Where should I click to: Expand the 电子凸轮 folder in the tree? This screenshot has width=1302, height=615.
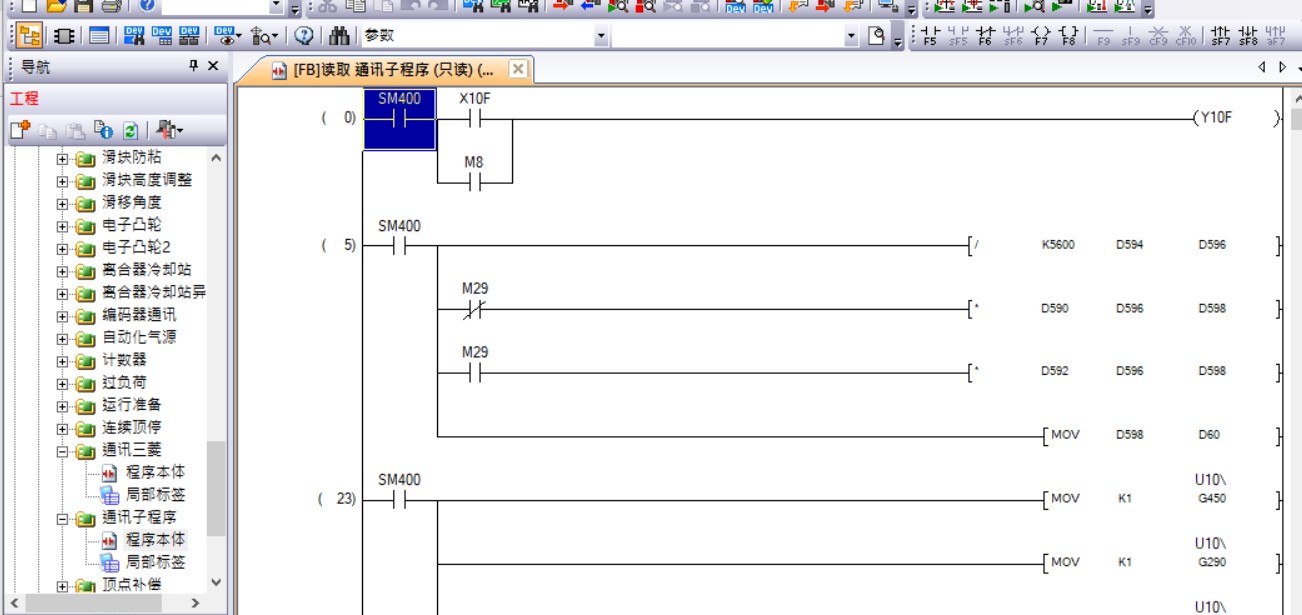pyautogui.click(x=62, y=225)
